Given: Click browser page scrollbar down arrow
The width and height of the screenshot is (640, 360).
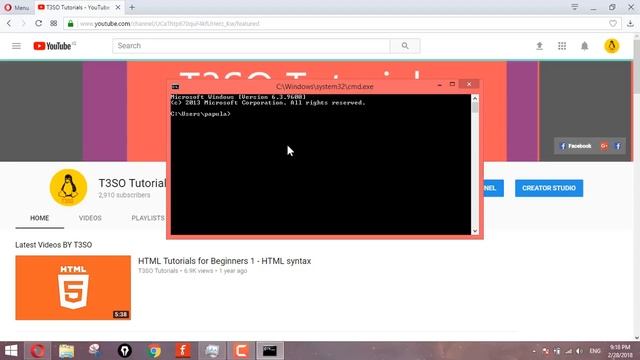Looking at the screenshot, I should point(637,338).
